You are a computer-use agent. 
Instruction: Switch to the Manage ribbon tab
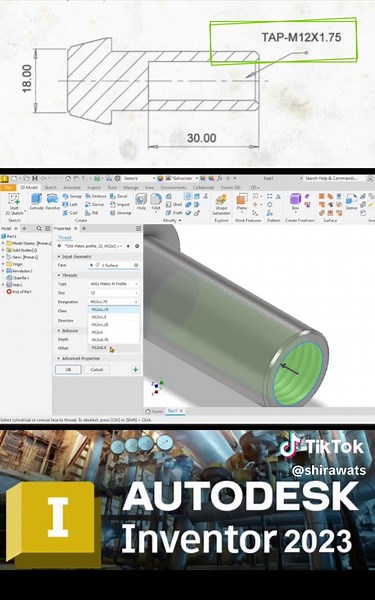[x=131, y=188]
